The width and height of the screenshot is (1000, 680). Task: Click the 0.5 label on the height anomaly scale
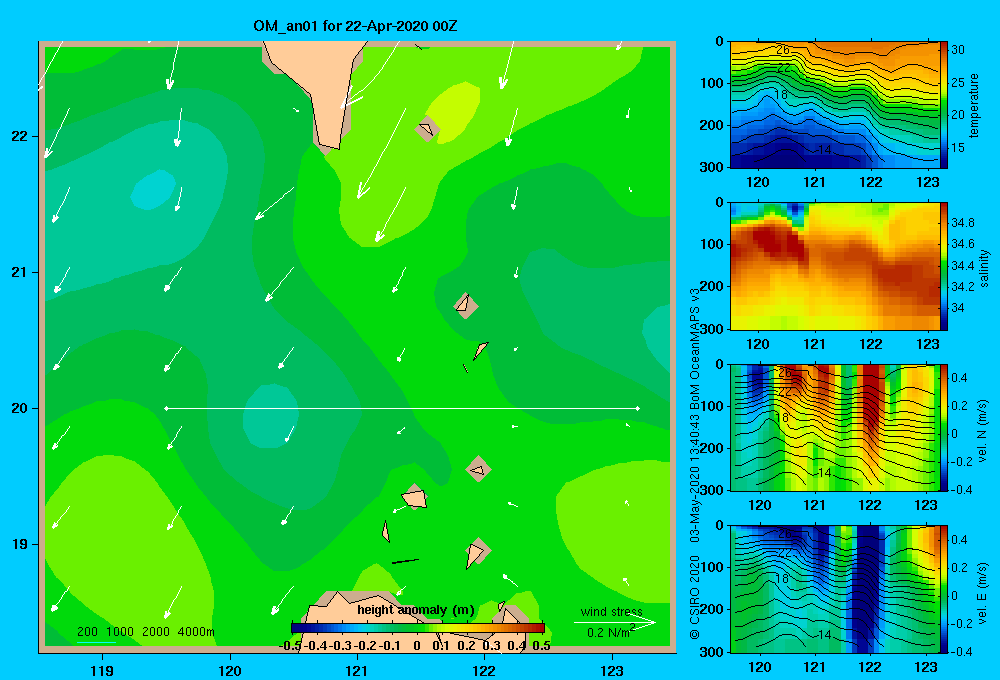(541, 646)
